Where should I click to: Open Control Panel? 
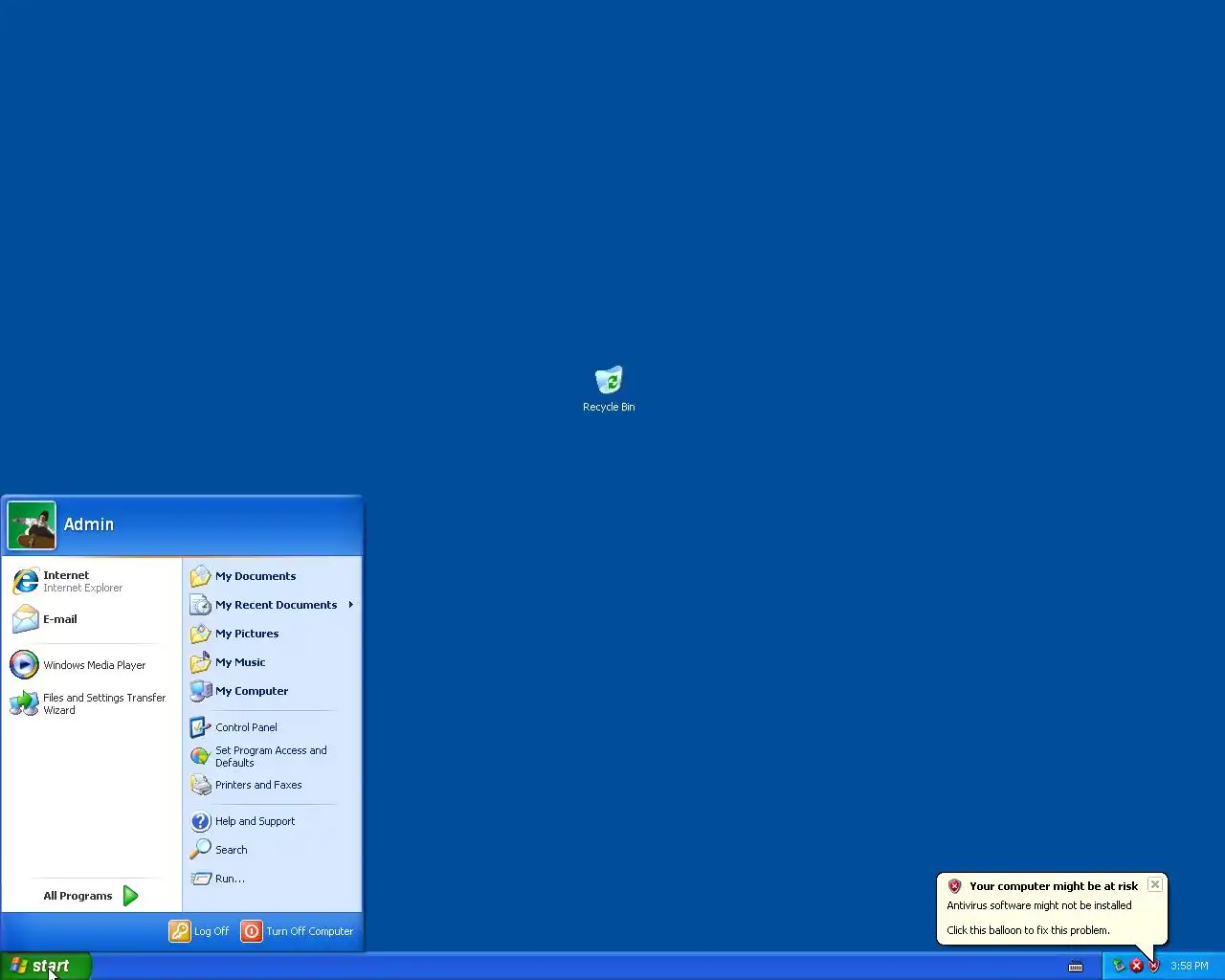[x=272, y=727]
